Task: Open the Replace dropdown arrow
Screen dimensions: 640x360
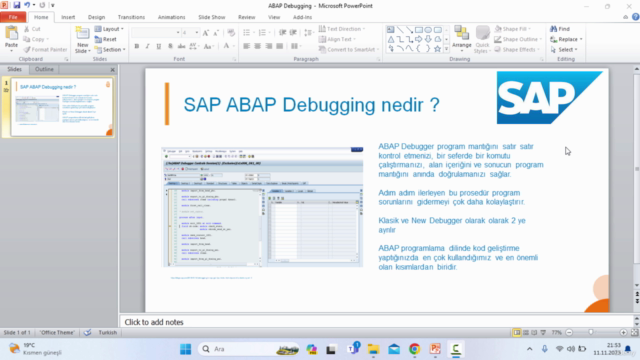Action: pos(581,39)
